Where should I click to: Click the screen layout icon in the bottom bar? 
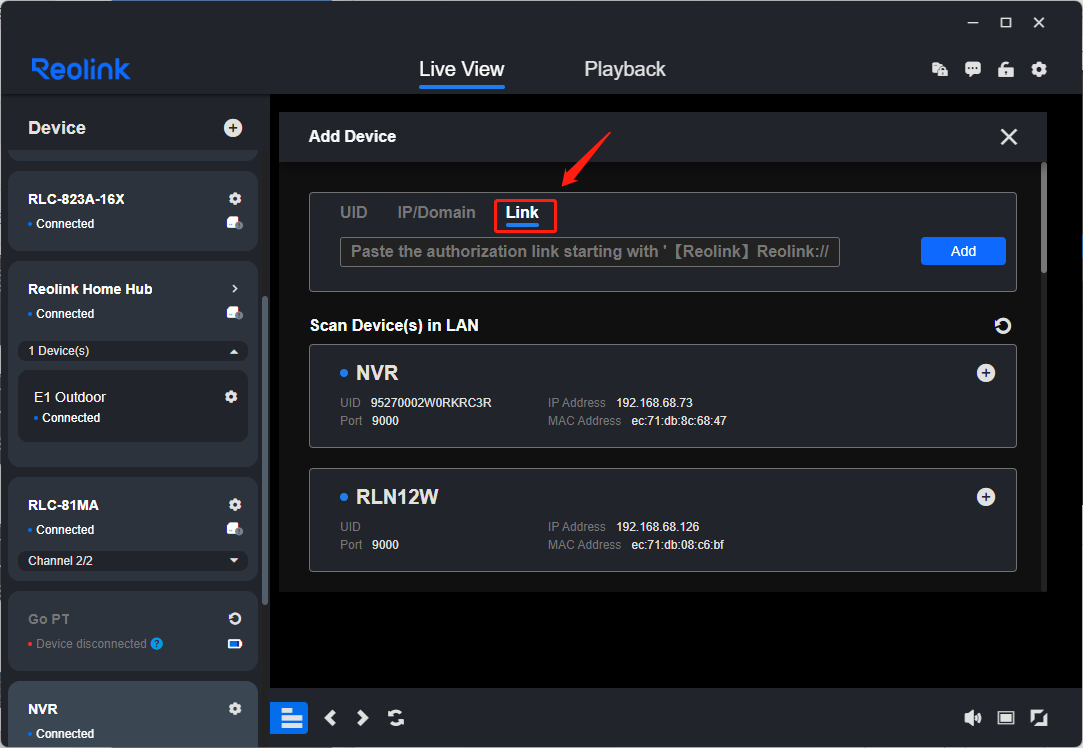click(1006, 718)
